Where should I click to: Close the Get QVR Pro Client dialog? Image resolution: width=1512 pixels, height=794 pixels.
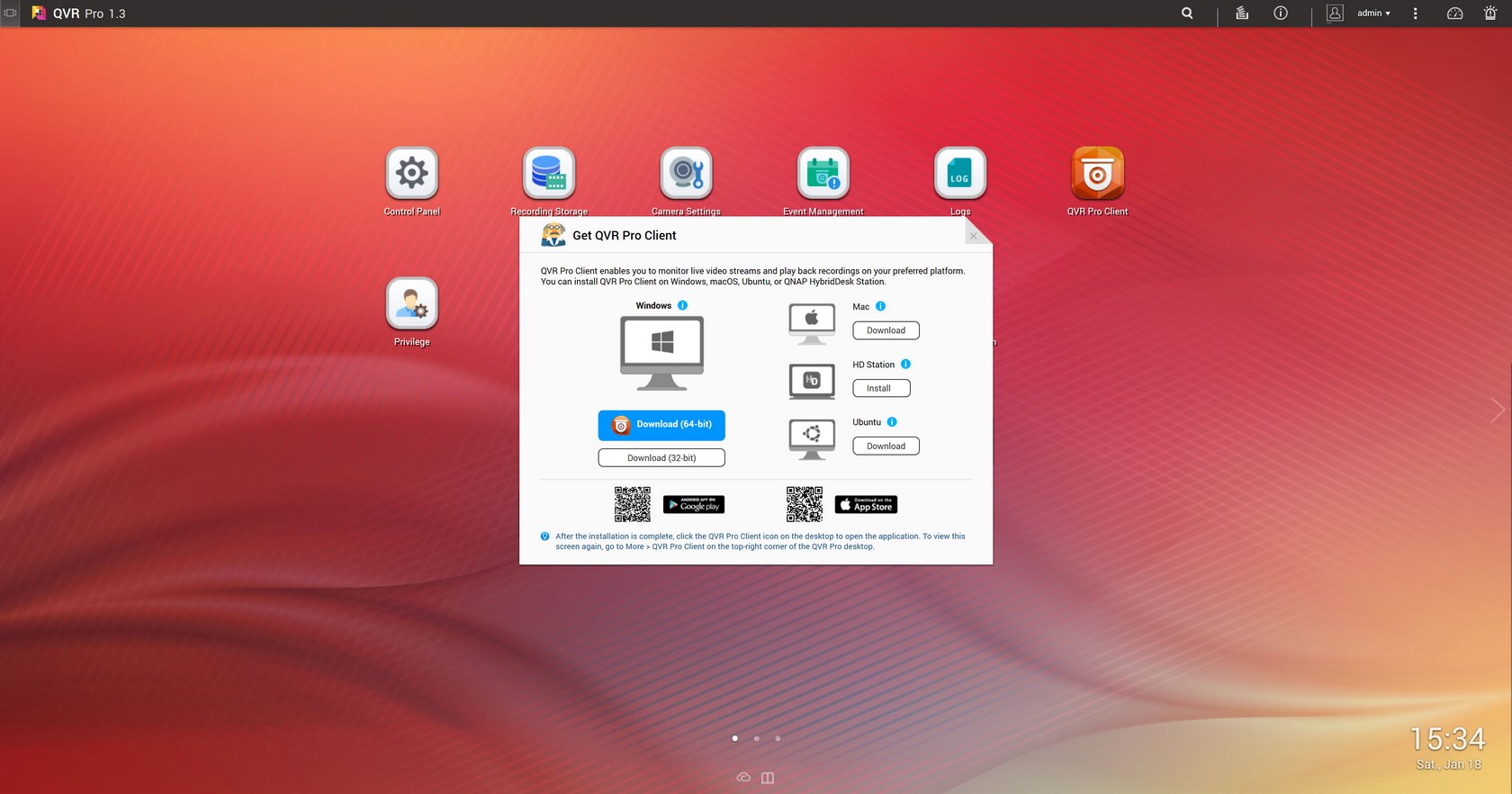point(974,236)
